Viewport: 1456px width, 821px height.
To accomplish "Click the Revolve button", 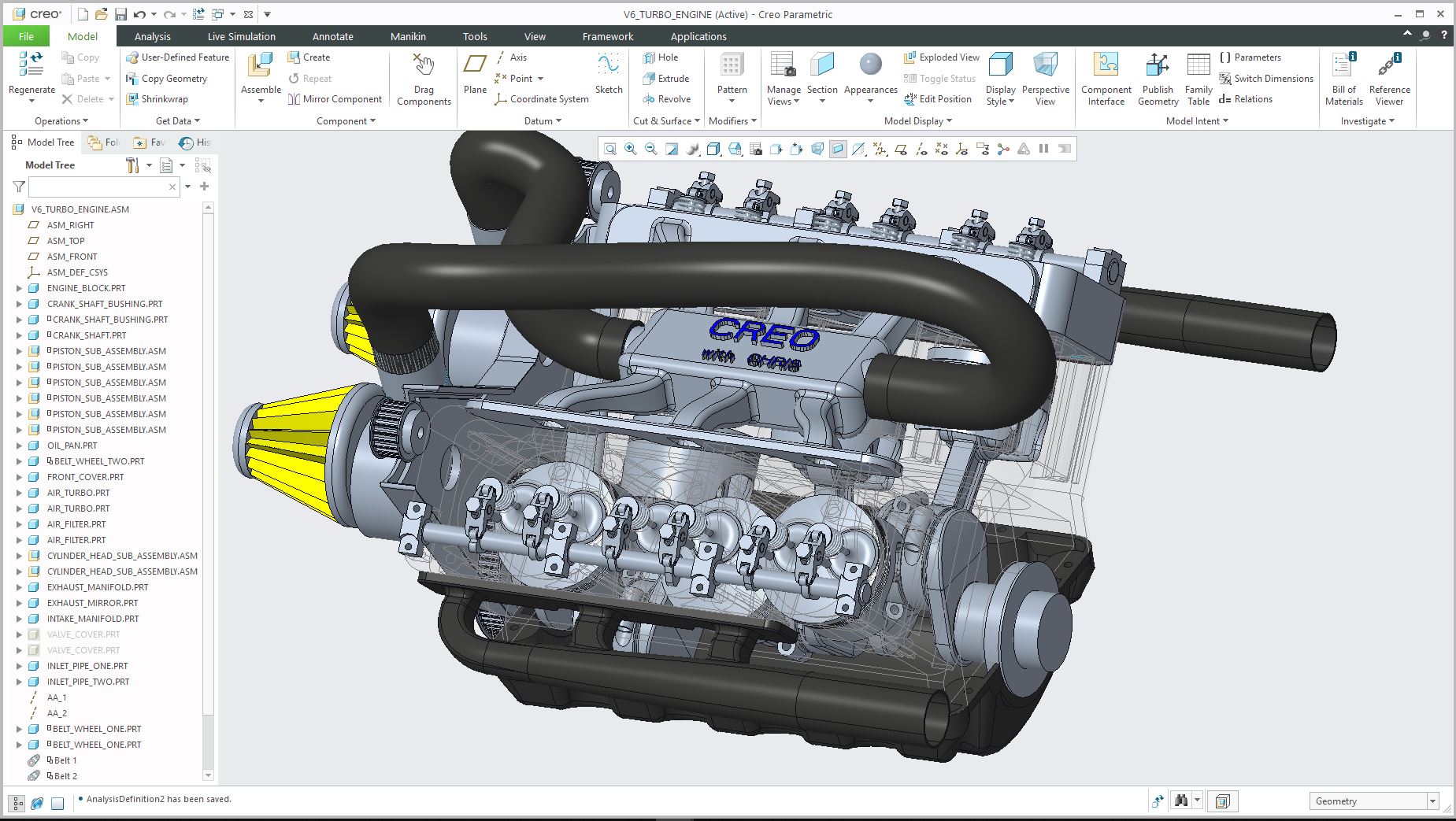I will click(666, 99).
